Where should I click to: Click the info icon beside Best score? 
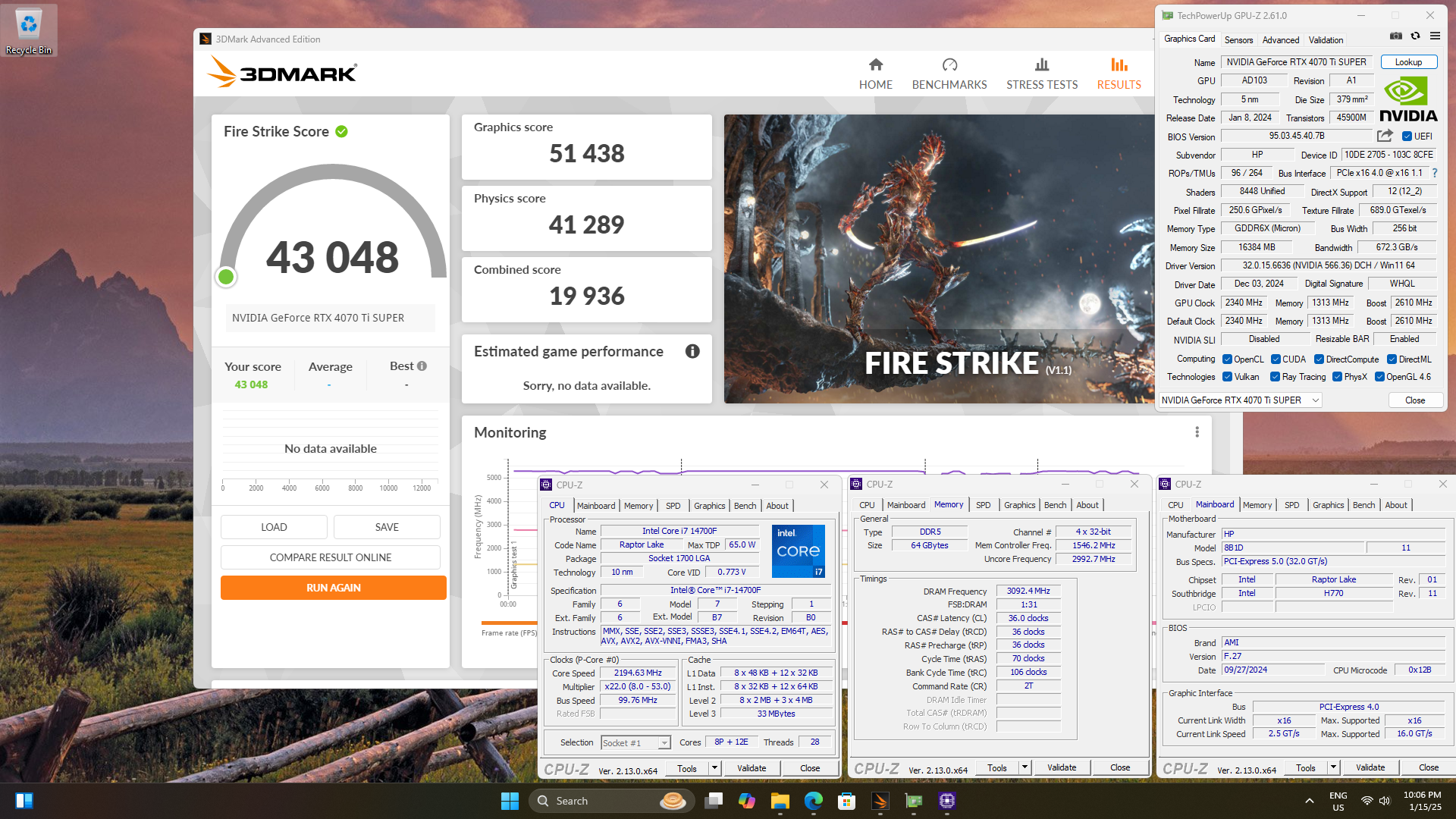point(422,366)
